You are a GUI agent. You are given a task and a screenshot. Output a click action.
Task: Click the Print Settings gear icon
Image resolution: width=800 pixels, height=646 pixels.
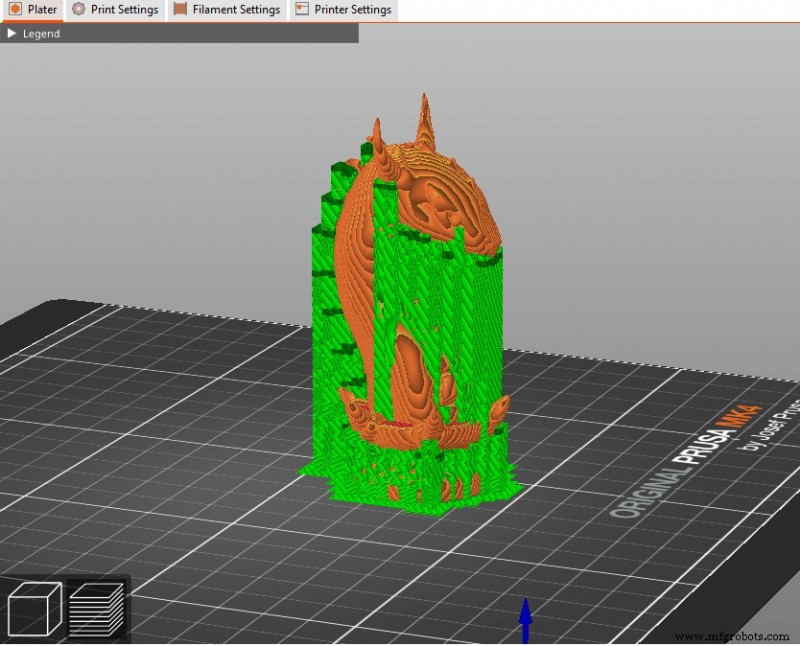[x=79, y=9]
